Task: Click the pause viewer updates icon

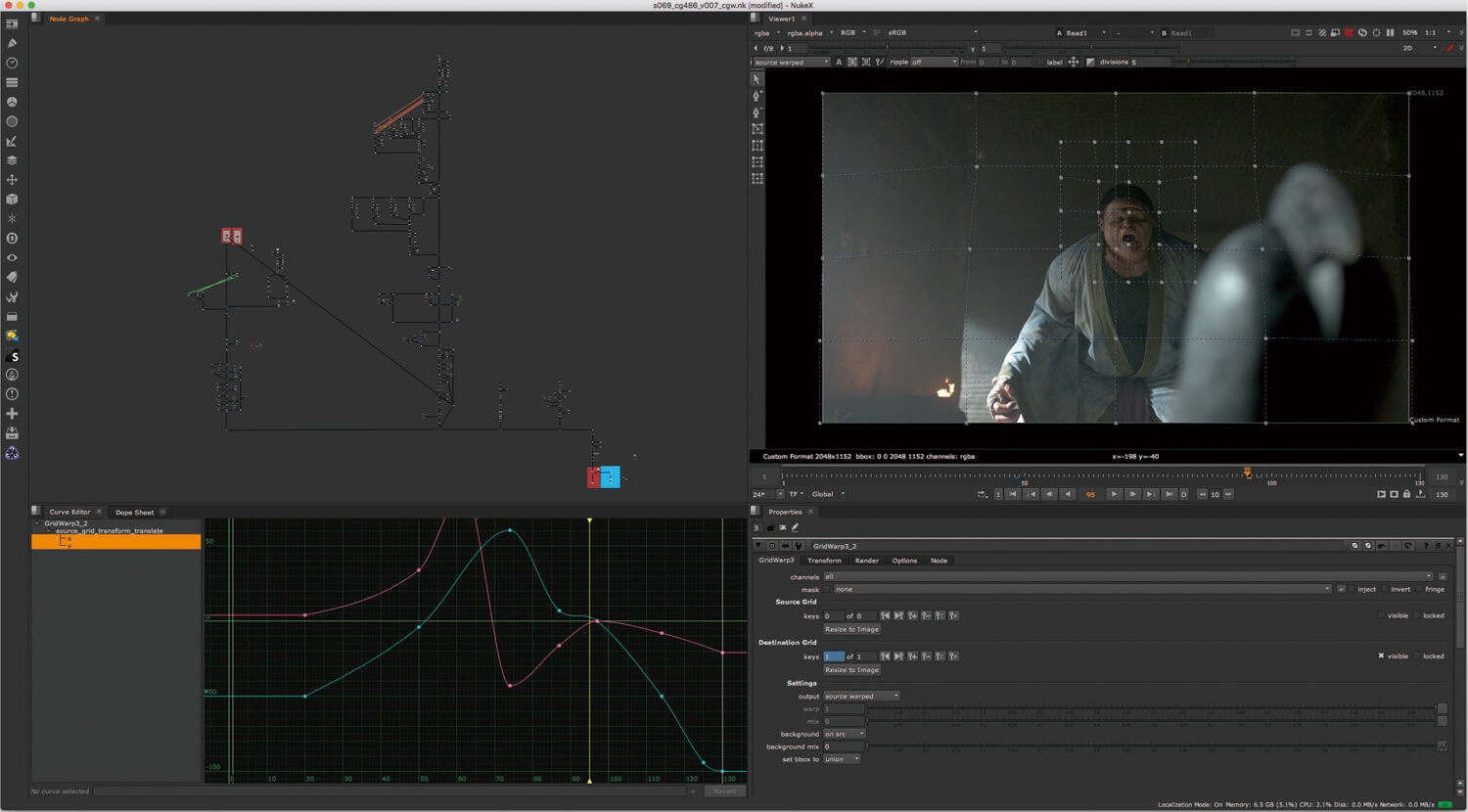Action: (x=1390, y=32)
